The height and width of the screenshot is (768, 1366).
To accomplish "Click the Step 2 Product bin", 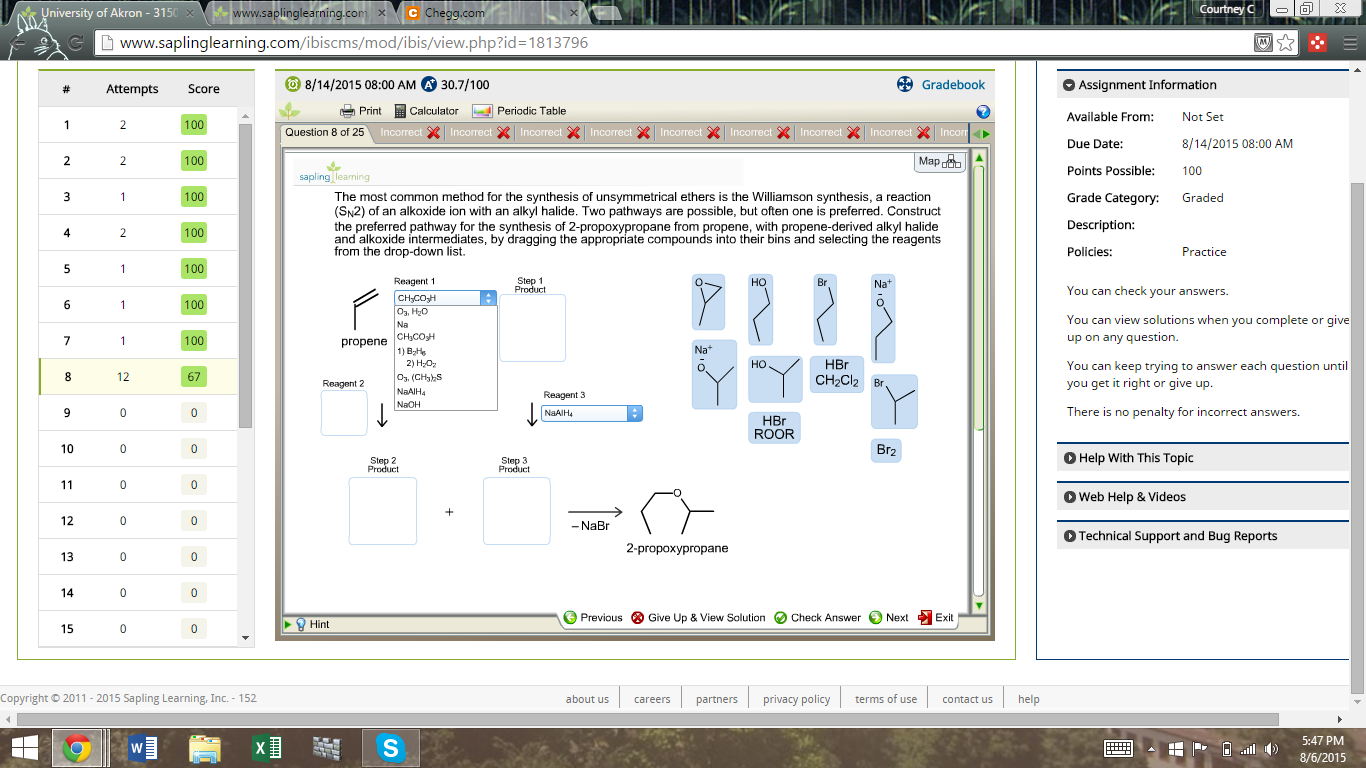I will coord(383,511).
